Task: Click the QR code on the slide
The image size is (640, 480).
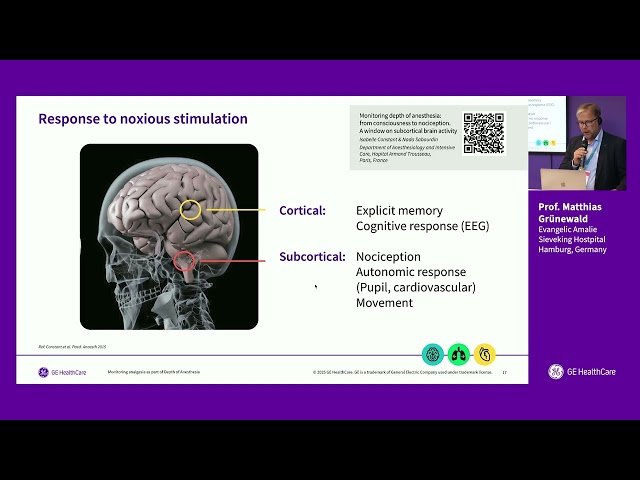Action: 483,133
